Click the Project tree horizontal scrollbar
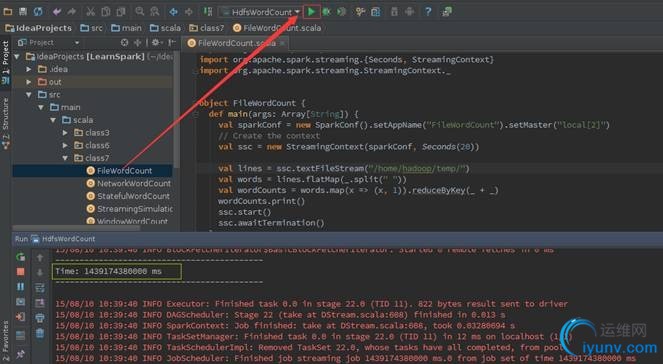The image size is (663, 364). pos(76,228)
